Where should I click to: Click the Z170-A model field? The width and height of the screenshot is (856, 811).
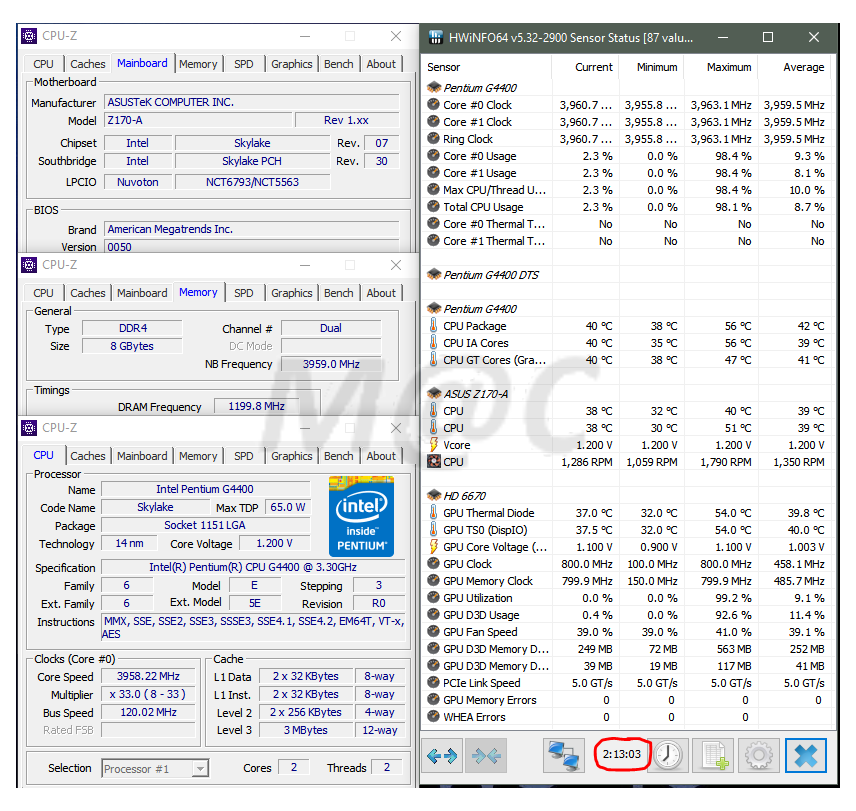198,120
